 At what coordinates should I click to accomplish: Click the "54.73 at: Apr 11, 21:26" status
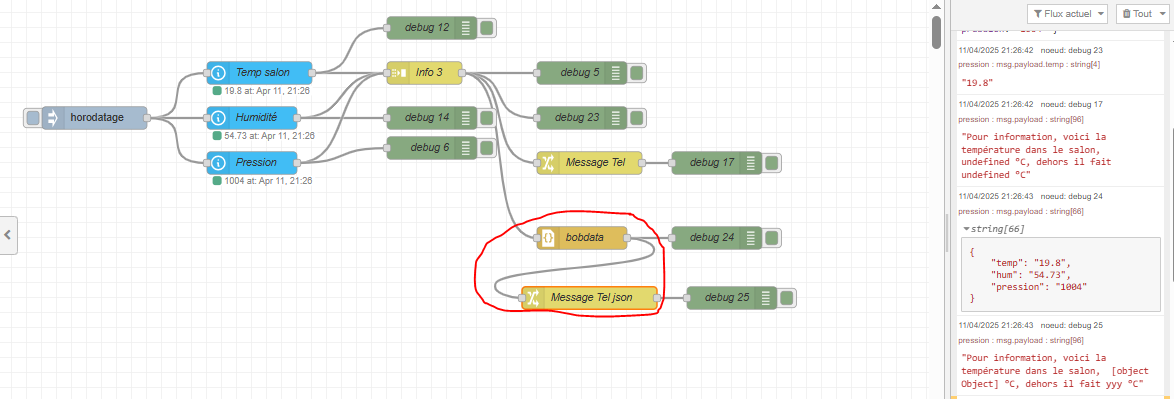[x=270, y=136]
